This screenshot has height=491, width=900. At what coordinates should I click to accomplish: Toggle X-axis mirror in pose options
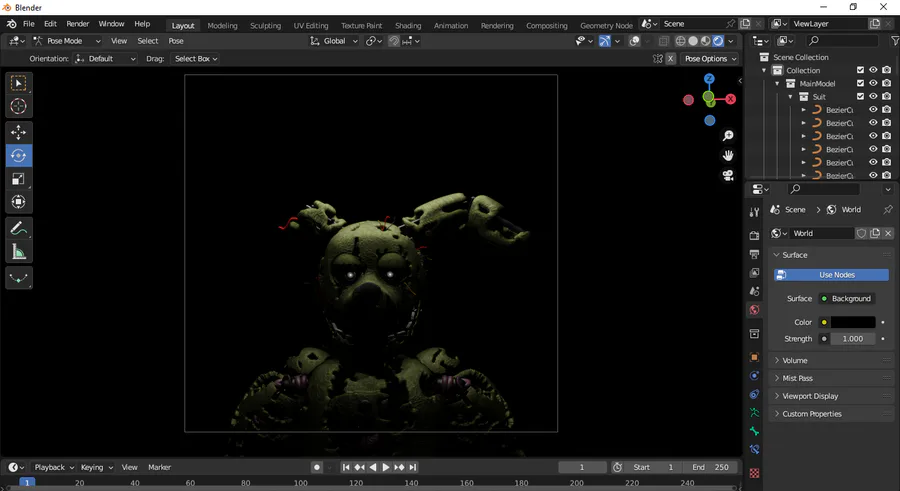[x=670, y=59]
